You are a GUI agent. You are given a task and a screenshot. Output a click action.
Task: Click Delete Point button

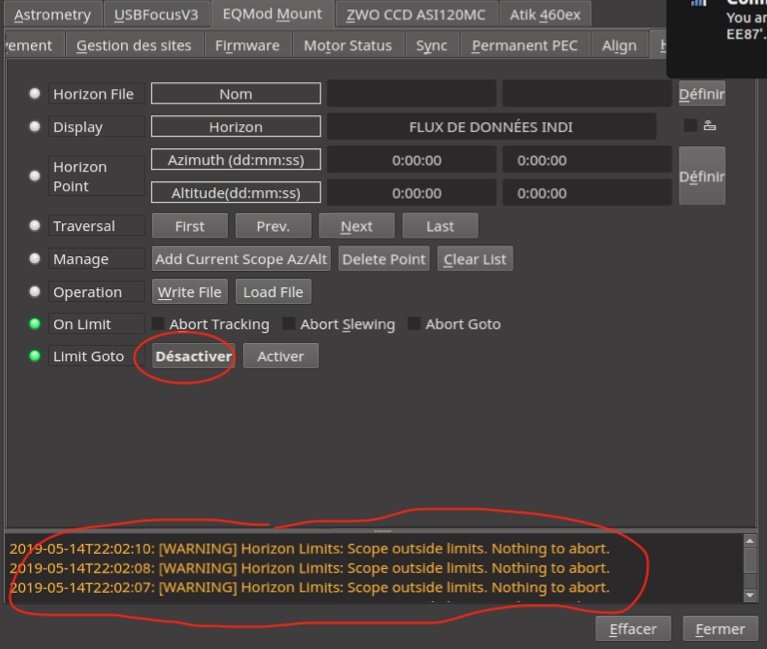(384, 259)
